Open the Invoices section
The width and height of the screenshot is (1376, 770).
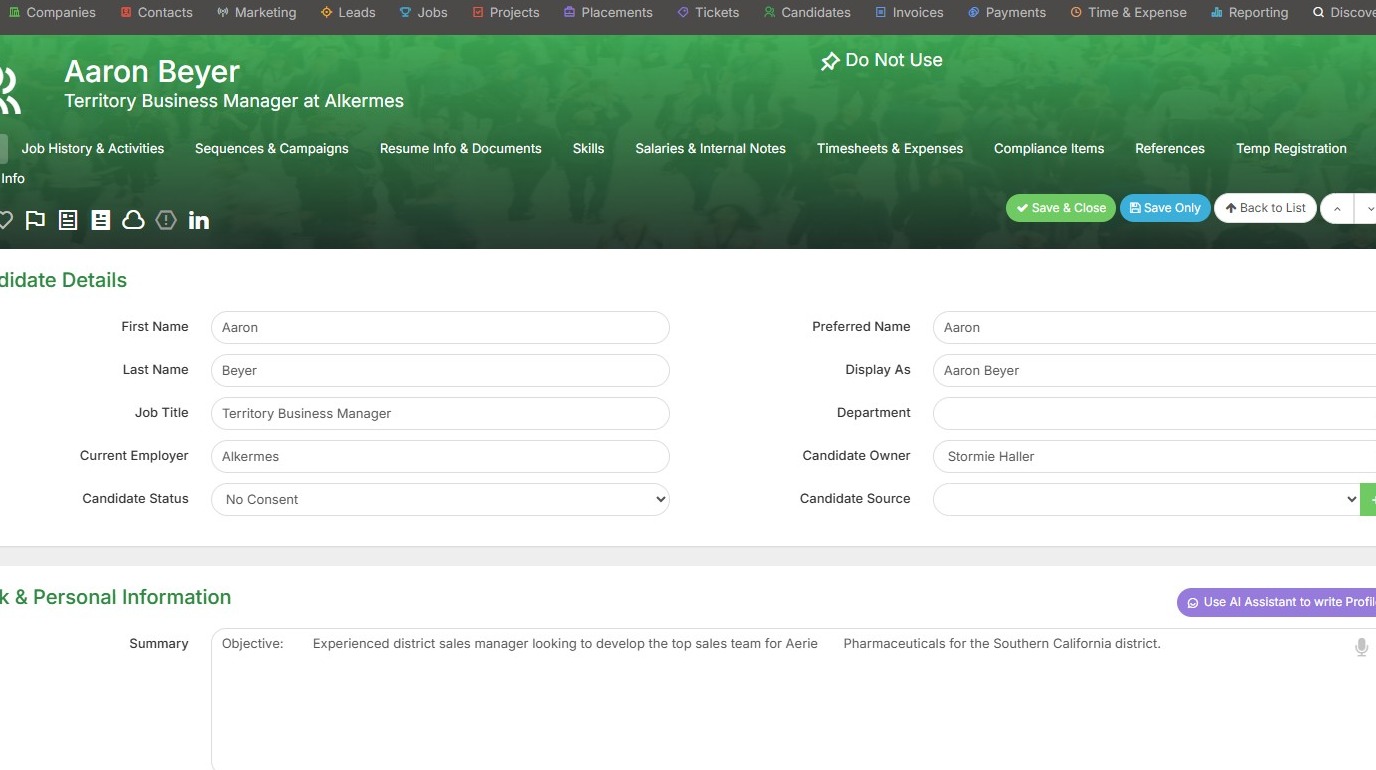(909, 13)
